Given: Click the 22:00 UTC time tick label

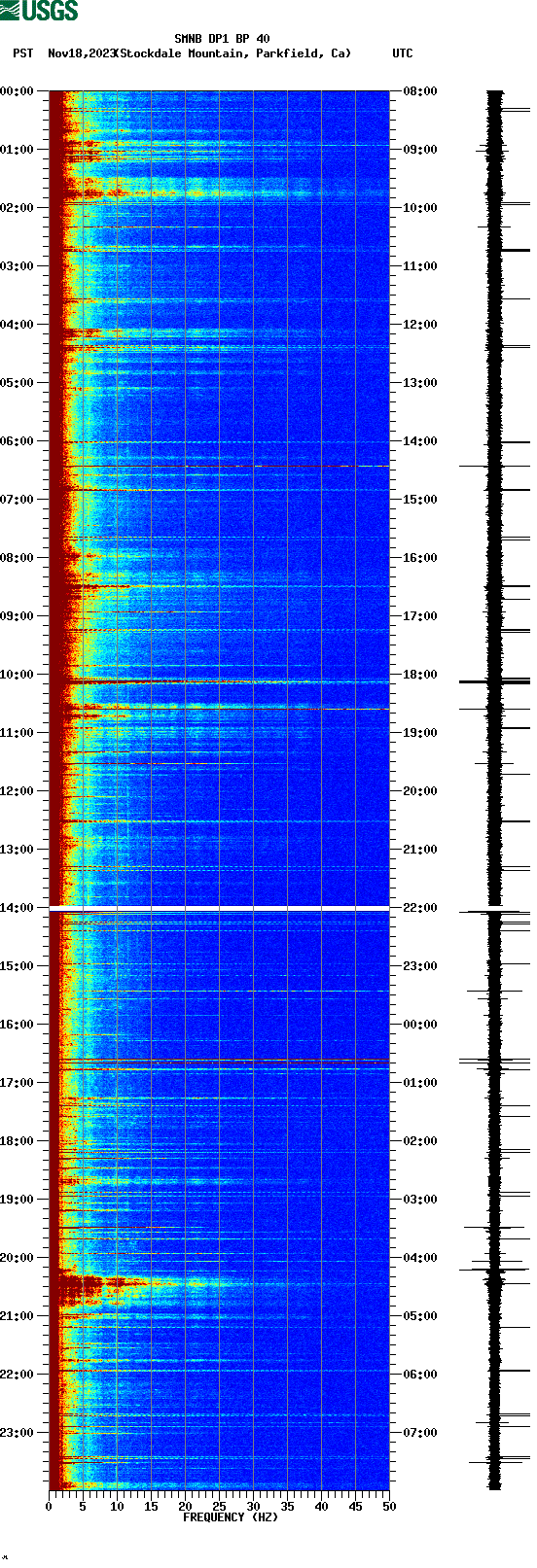Looking at the screenshot, I should (x=420, y=908).
